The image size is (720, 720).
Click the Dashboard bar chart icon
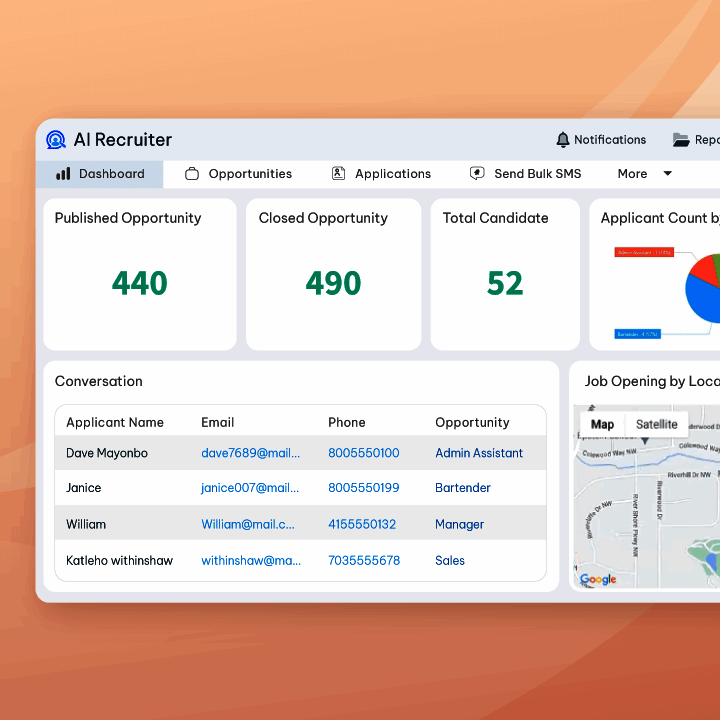pyautogui.click(x=63, y=174)
